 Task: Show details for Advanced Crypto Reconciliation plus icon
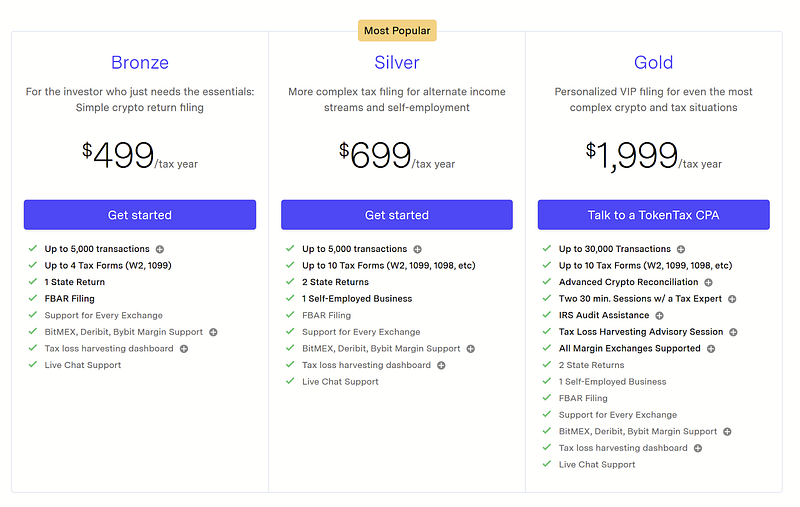click(709, 283)
